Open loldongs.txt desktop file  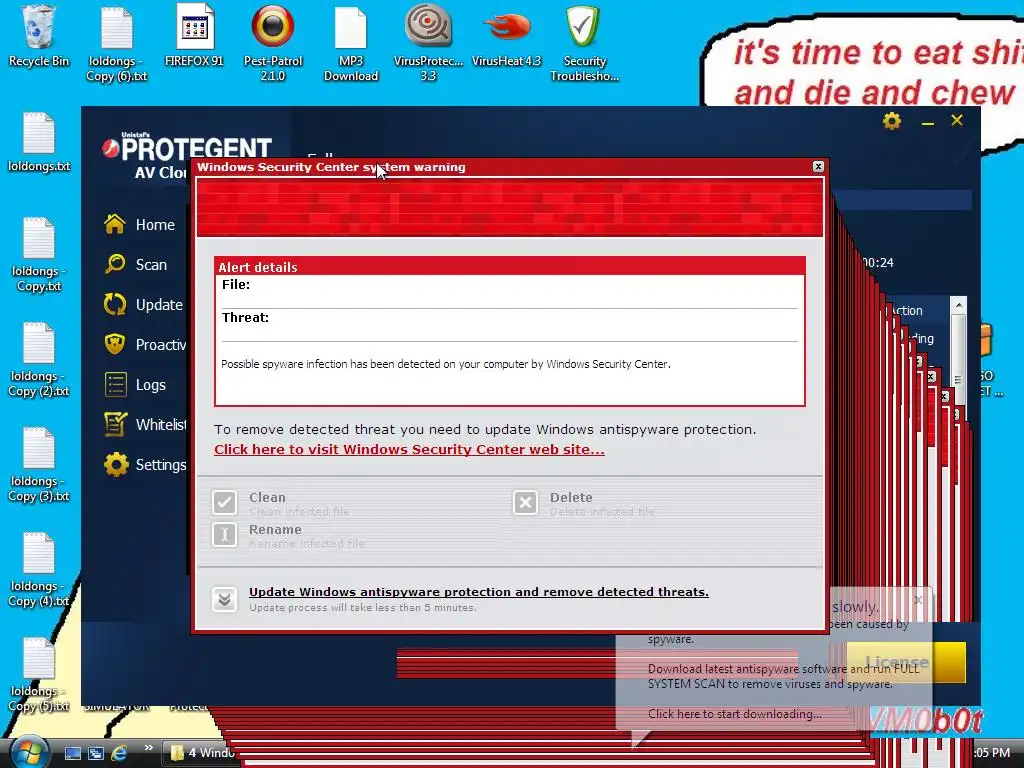pyautogui.click(x=39, y=142)
